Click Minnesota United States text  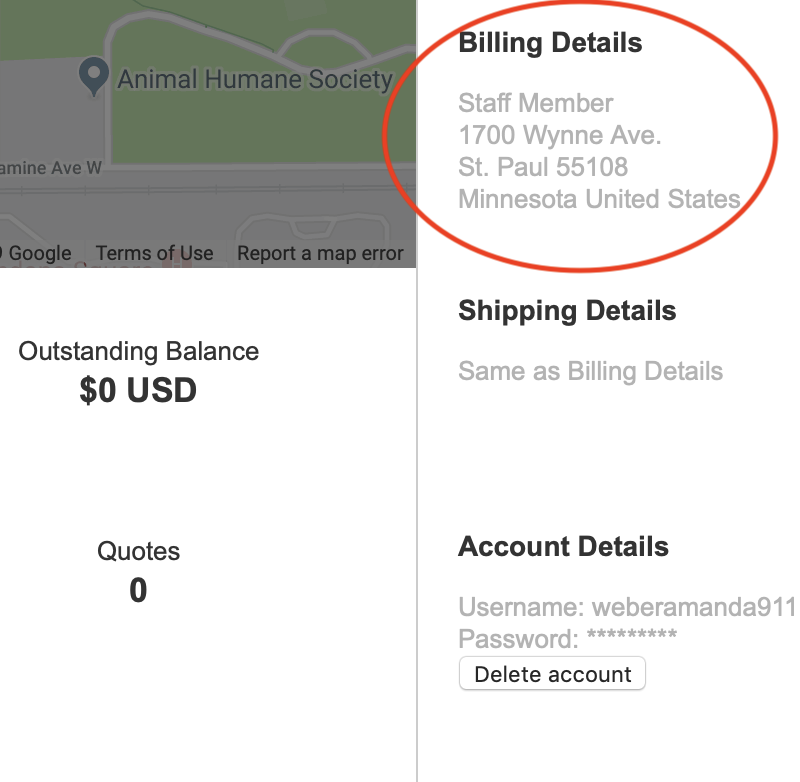pyautogui.click(x=599, y=199)
